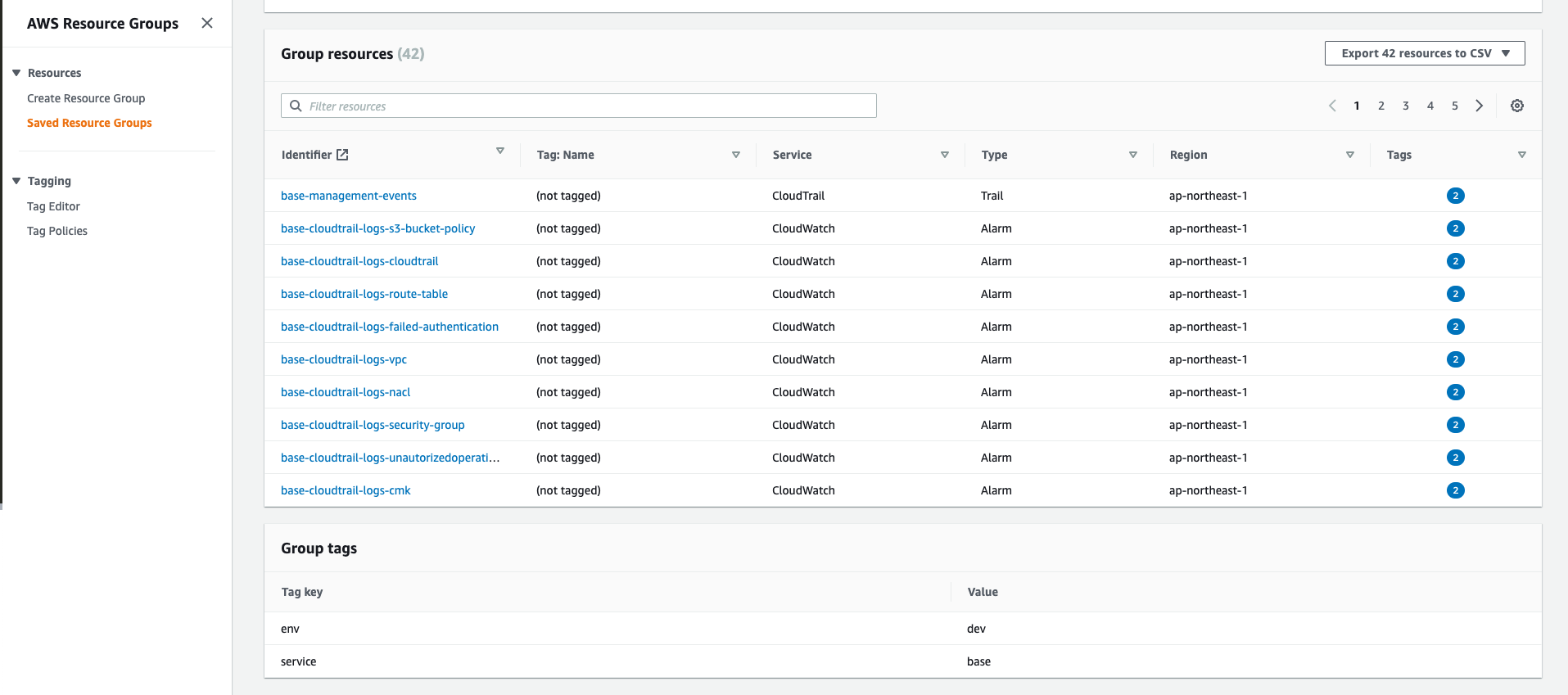1568x695 pixels.
Task: Open Create Resource Group page
Action: point(86,98)
